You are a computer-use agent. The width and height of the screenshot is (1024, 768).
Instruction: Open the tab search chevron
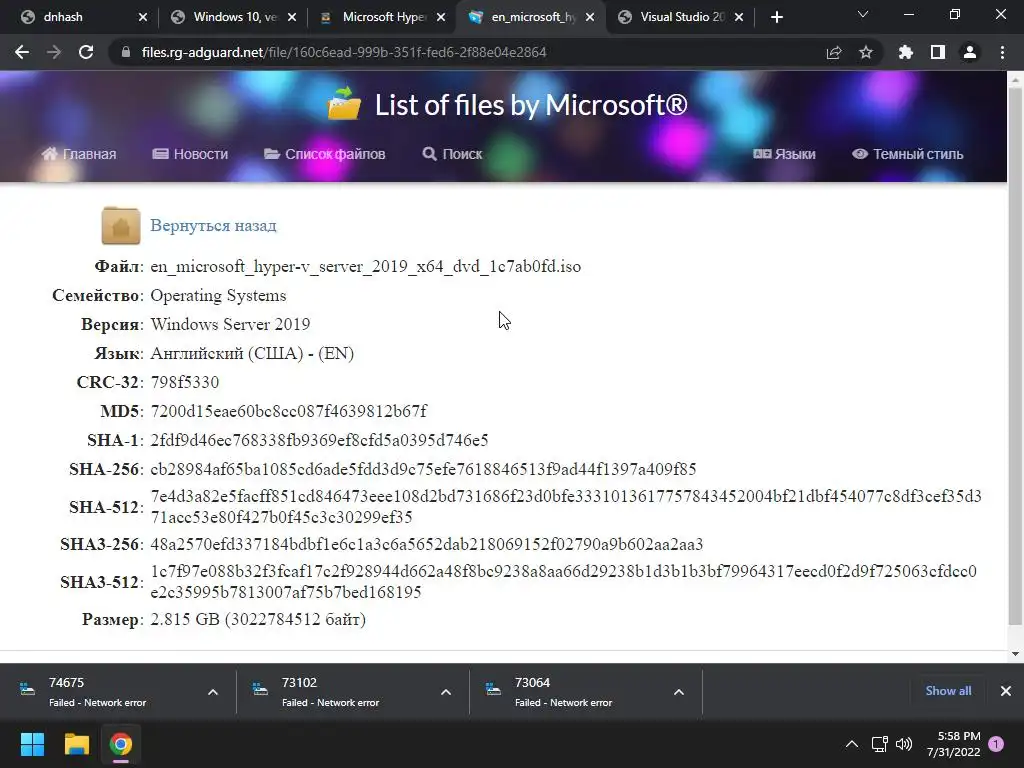pos(863,14)
